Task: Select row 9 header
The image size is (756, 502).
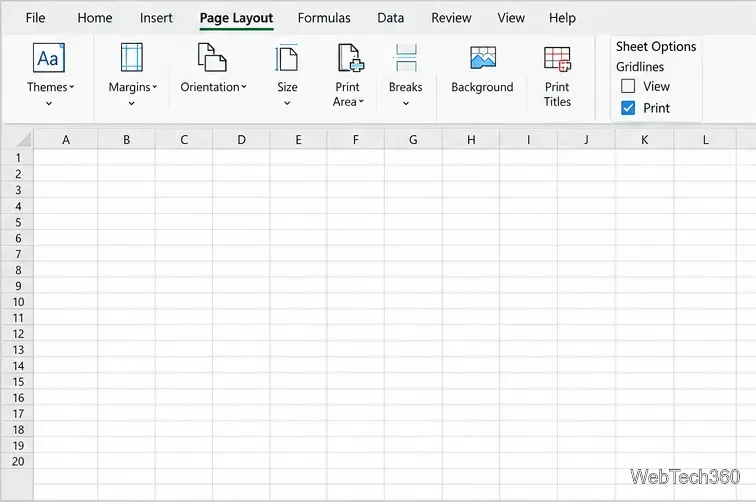Action: (18, 285)
